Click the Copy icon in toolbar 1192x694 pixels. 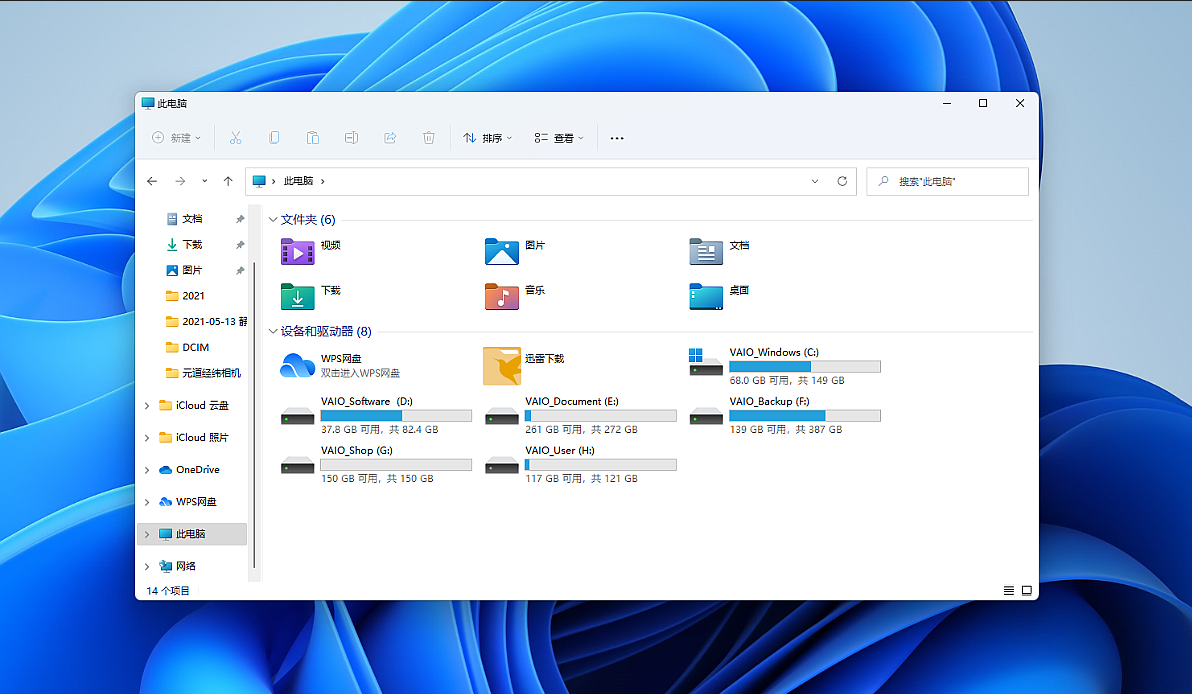[274, 138]
